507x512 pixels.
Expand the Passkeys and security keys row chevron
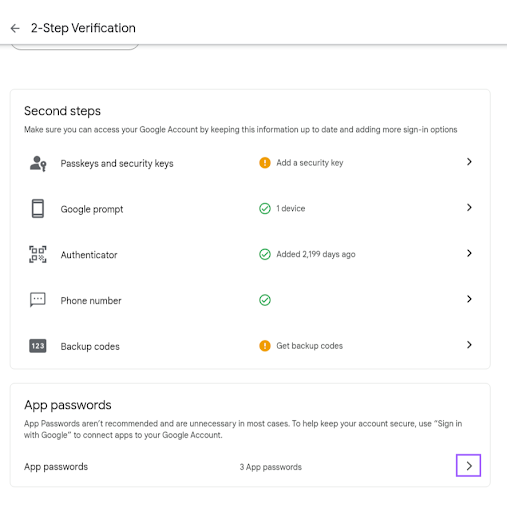[469, 162]
